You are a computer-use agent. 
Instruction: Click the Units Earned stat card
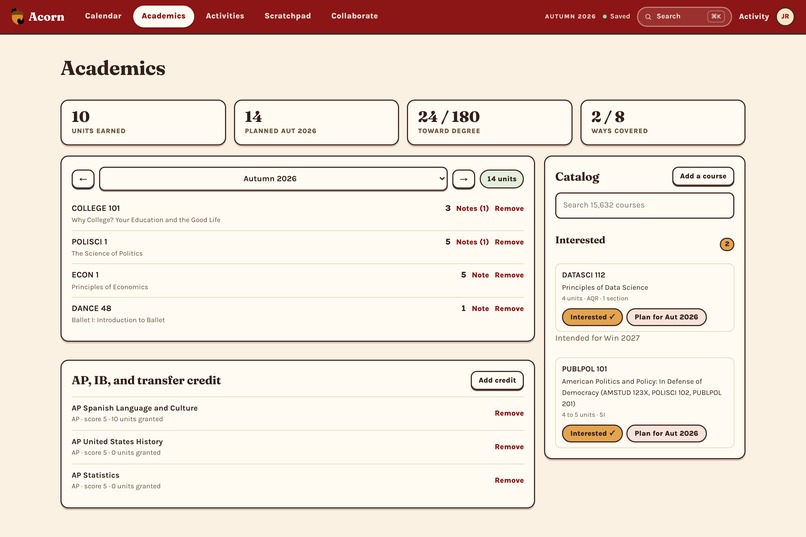143,122
